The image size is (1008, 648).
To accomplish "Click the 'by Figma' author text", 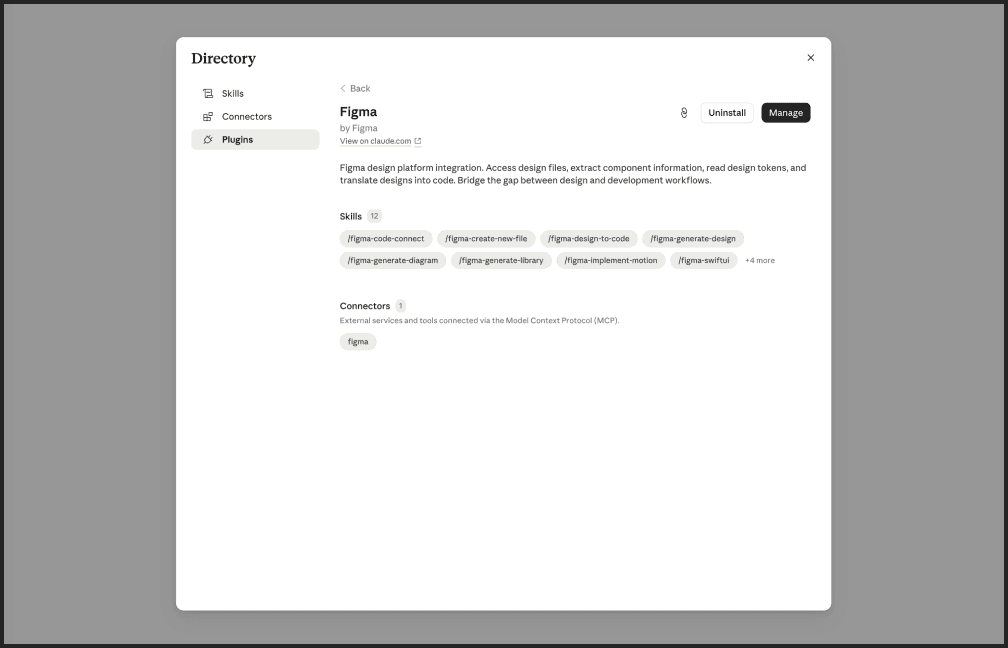I will (359, 129).
